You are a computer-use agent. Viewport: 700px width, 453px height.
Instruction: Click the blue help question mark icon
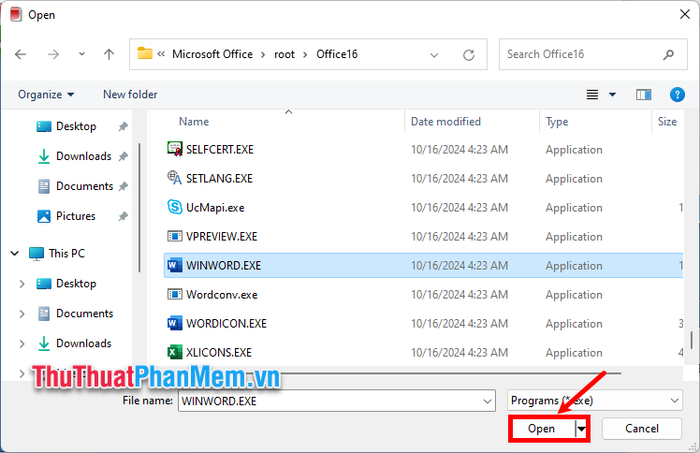[678, 95]
